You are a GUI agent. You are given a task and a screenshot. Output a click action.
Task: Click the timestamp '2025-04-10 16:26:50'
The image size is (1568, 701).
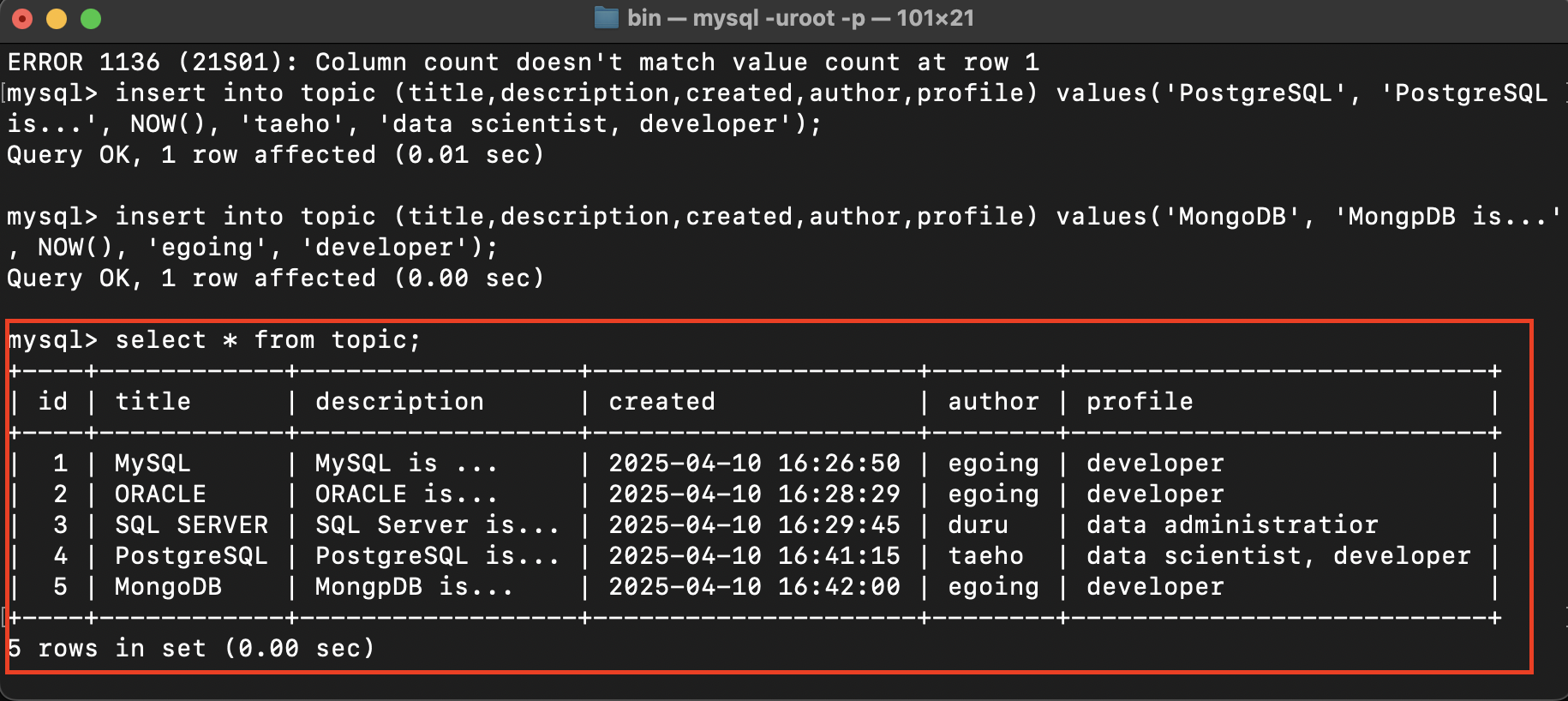755,464
